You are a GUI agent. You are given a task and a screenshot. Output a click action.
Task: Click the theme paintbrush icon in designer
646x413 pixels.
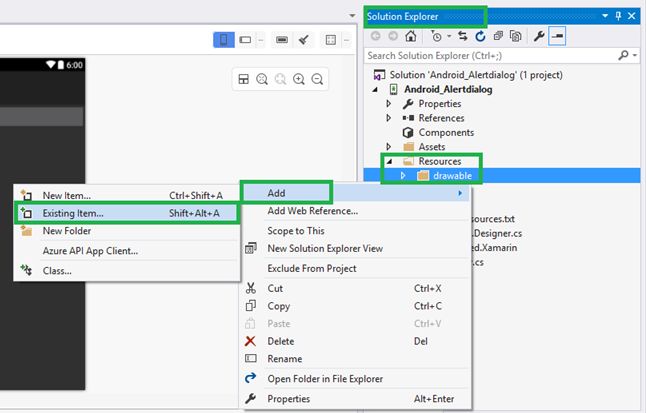tap(304, 40)
